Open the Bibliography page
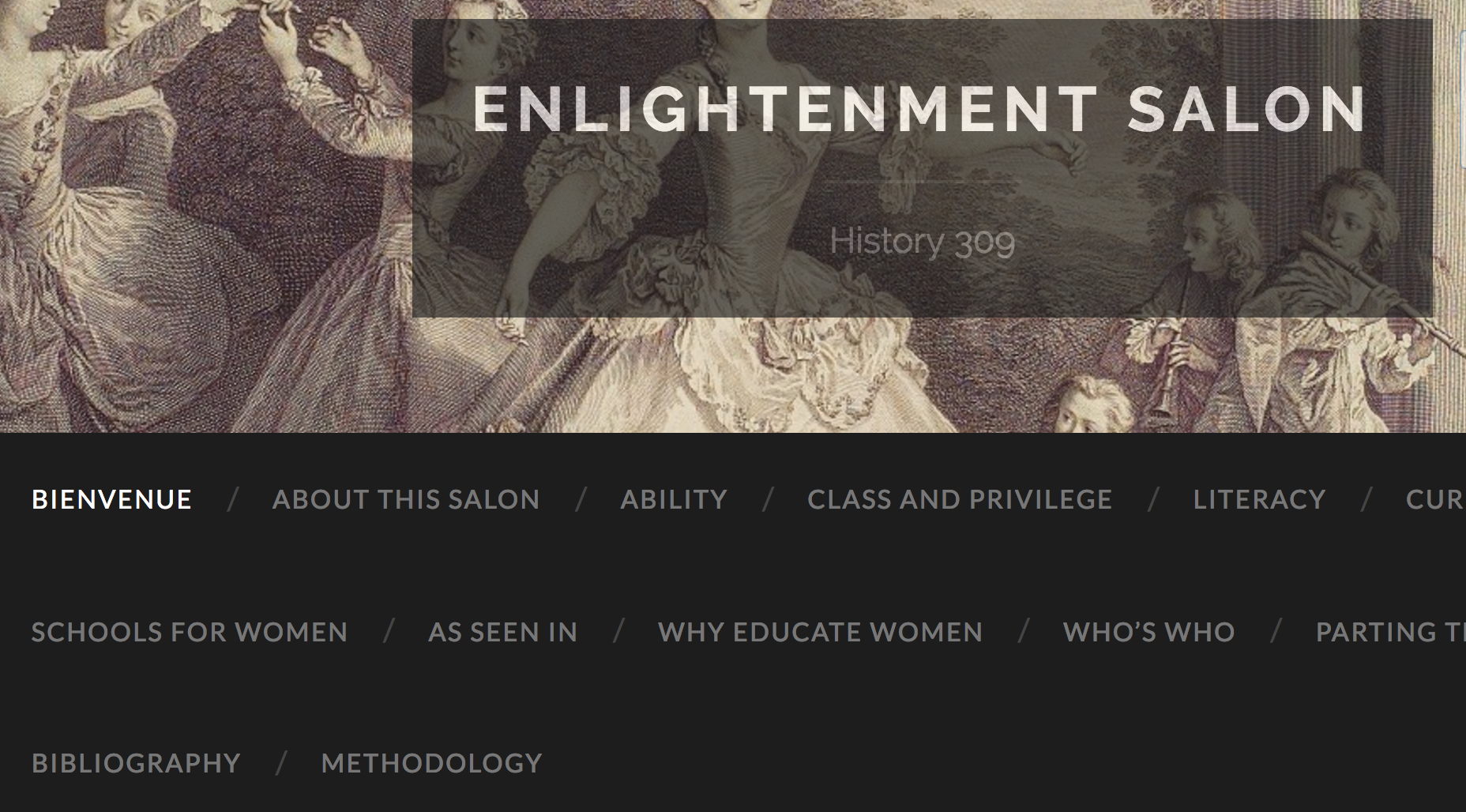1466x812 pixels. (x=136, y=763)
